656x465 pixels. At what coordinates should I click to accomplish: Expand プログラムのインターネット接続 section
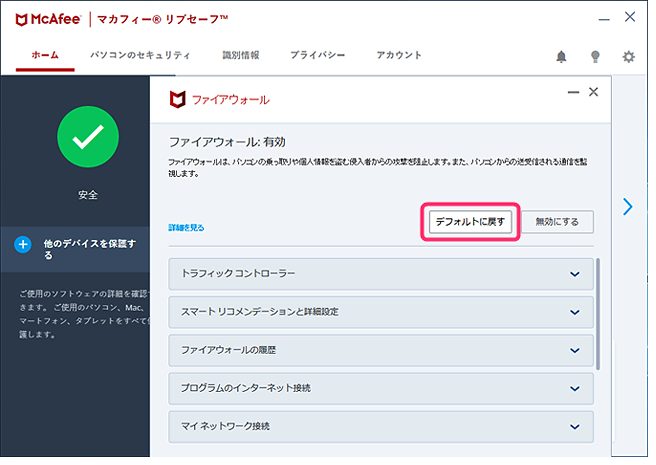point(381,388)
